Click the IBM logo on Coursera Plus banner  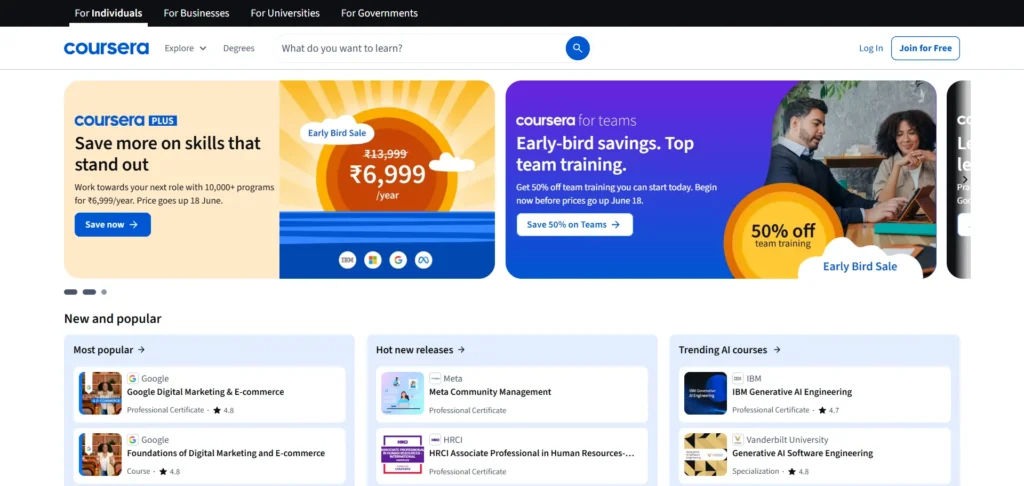[x=347, y=260]
